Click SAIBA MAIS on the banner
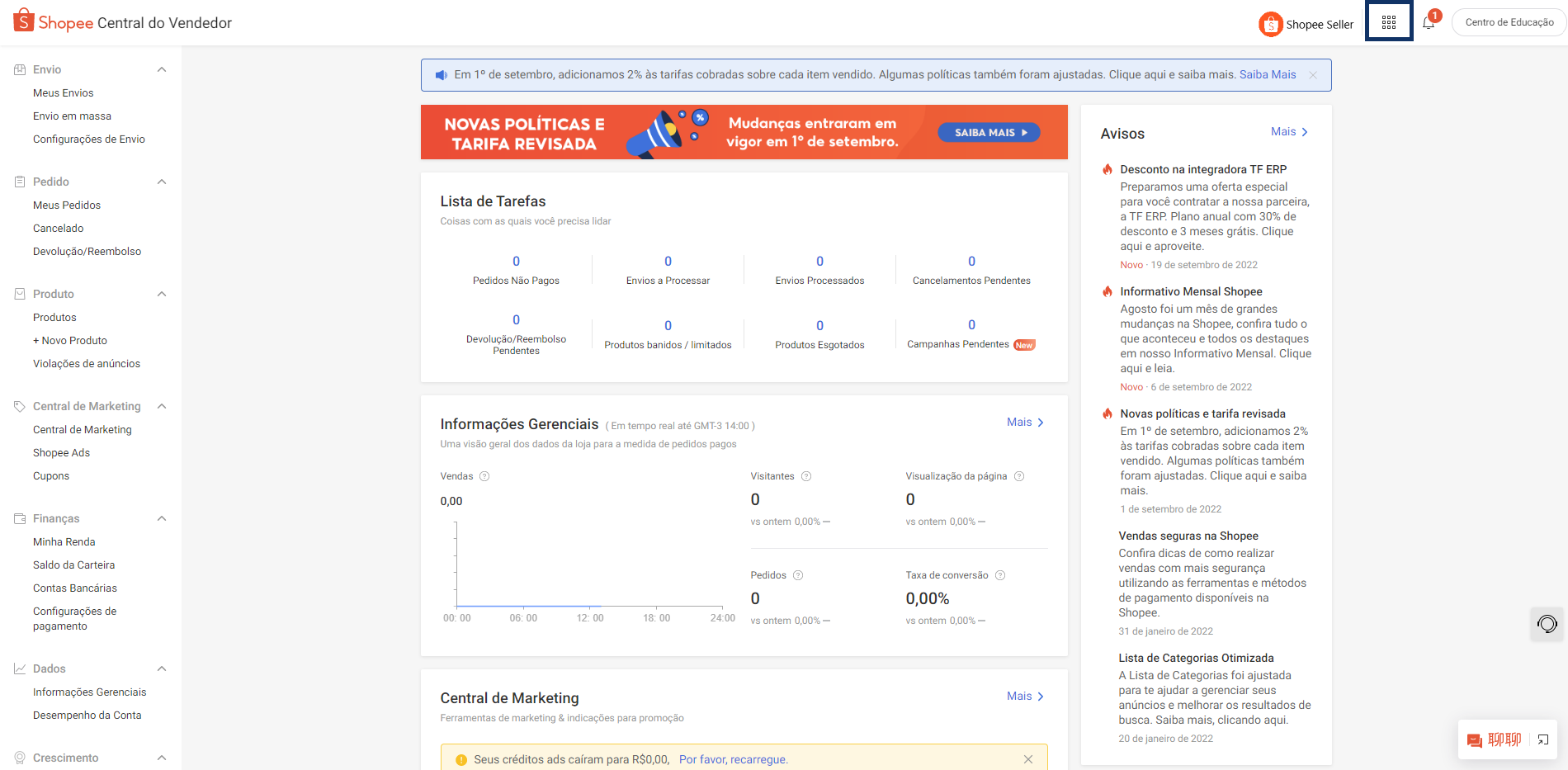 point(989,132)
